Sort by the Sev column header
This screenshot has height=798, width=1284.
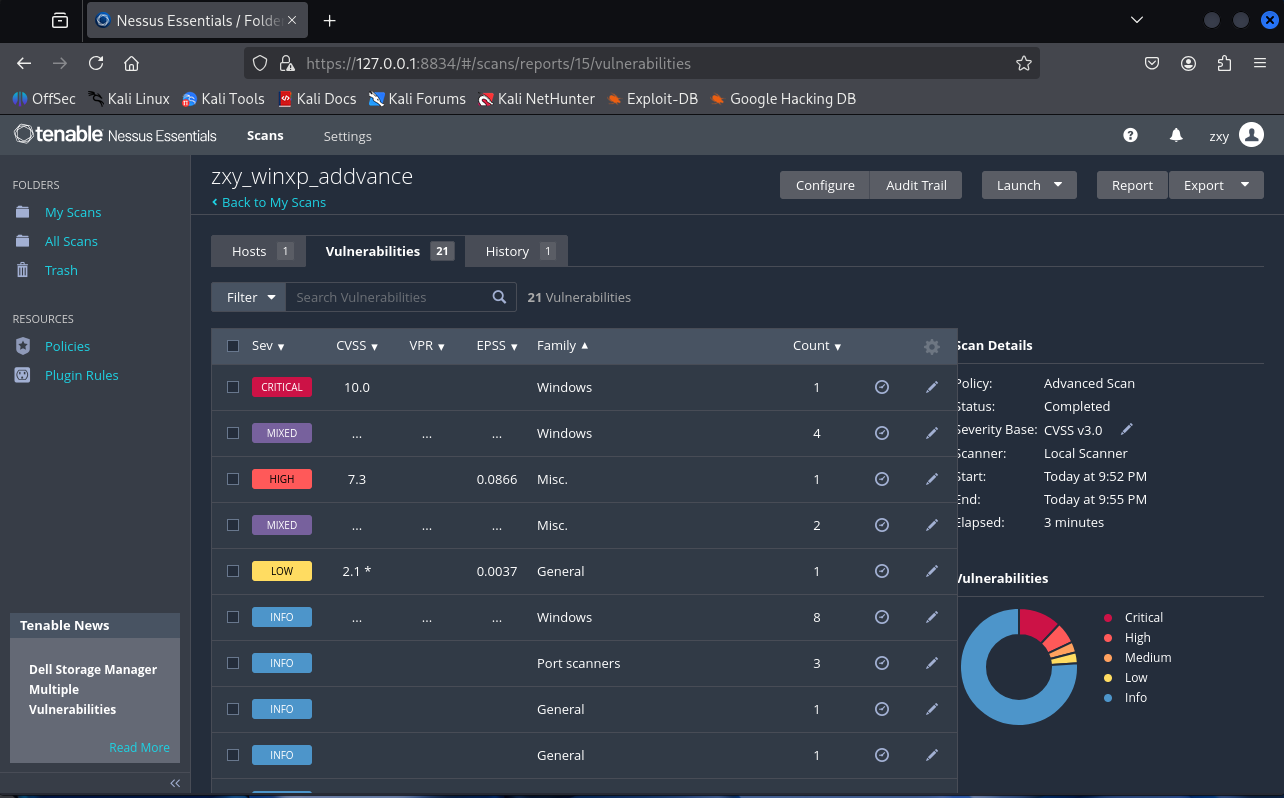coord(268,346)
